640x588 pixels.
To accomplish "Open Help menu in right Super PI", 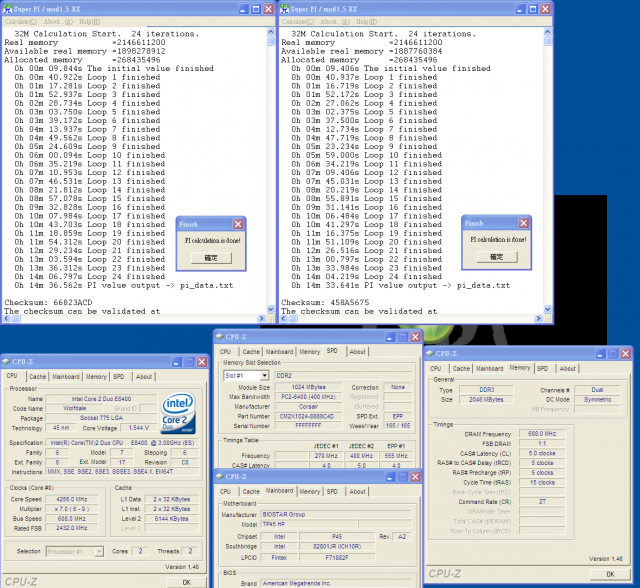I will 367,22.
